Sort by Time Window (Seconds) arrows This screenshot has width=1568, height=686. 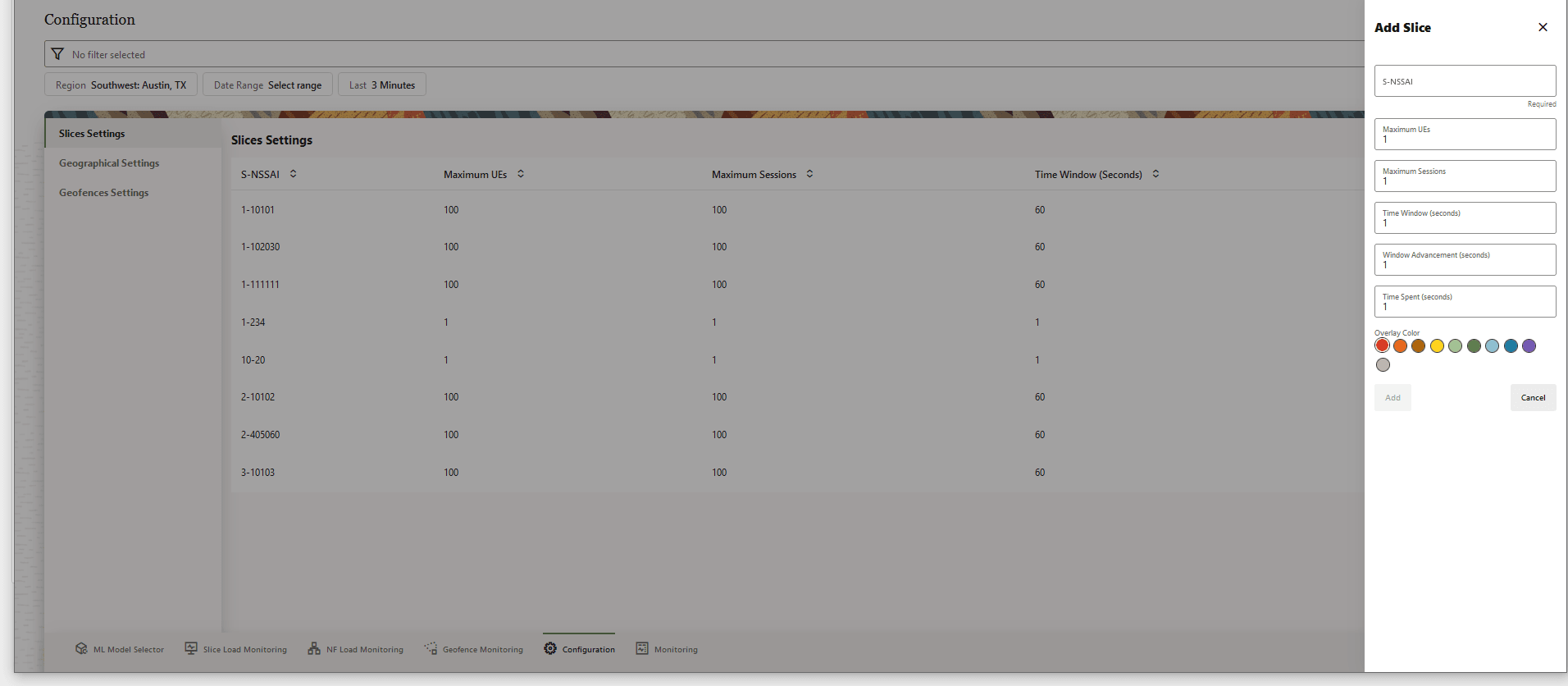(x=1155, y=174)
